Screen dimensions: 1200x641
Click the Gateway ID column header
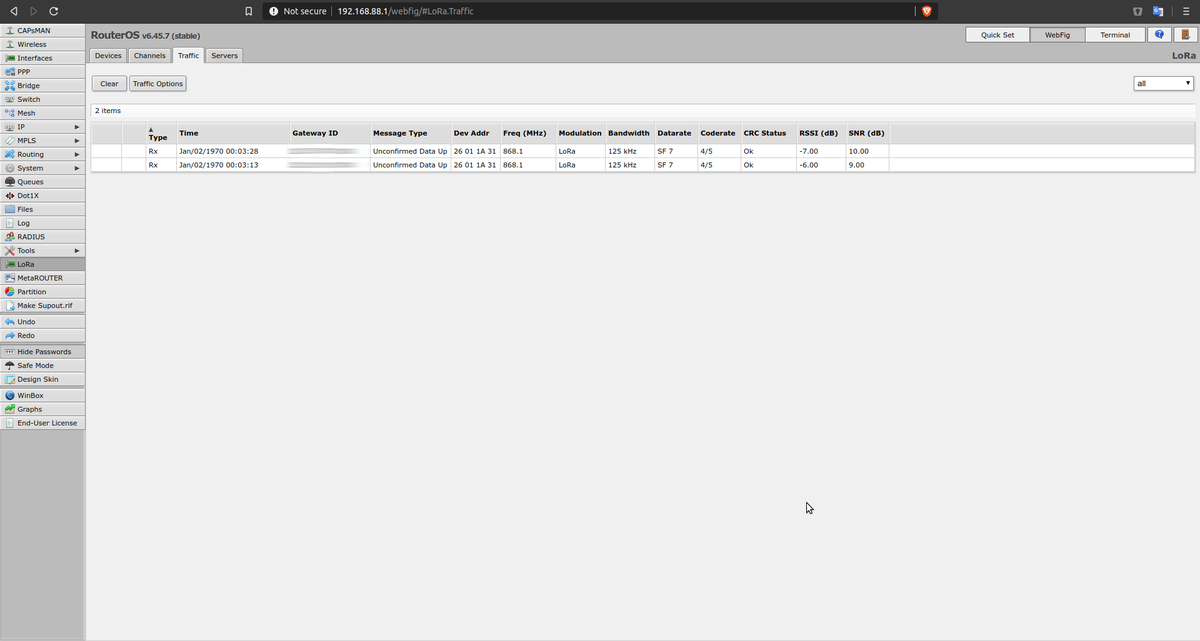(x=329, y=134)
